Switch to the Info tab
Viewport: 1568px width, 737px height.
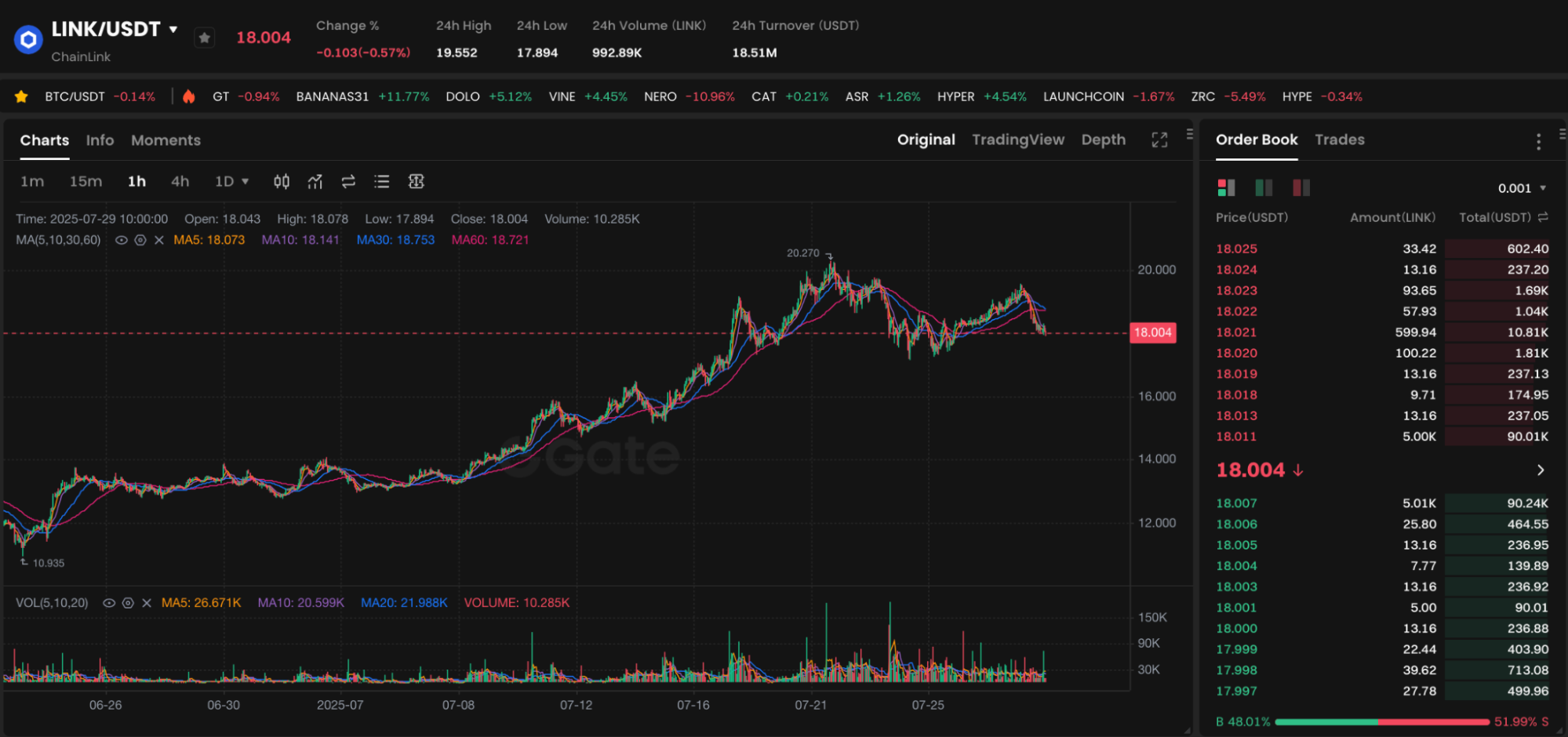coord(100,140)
